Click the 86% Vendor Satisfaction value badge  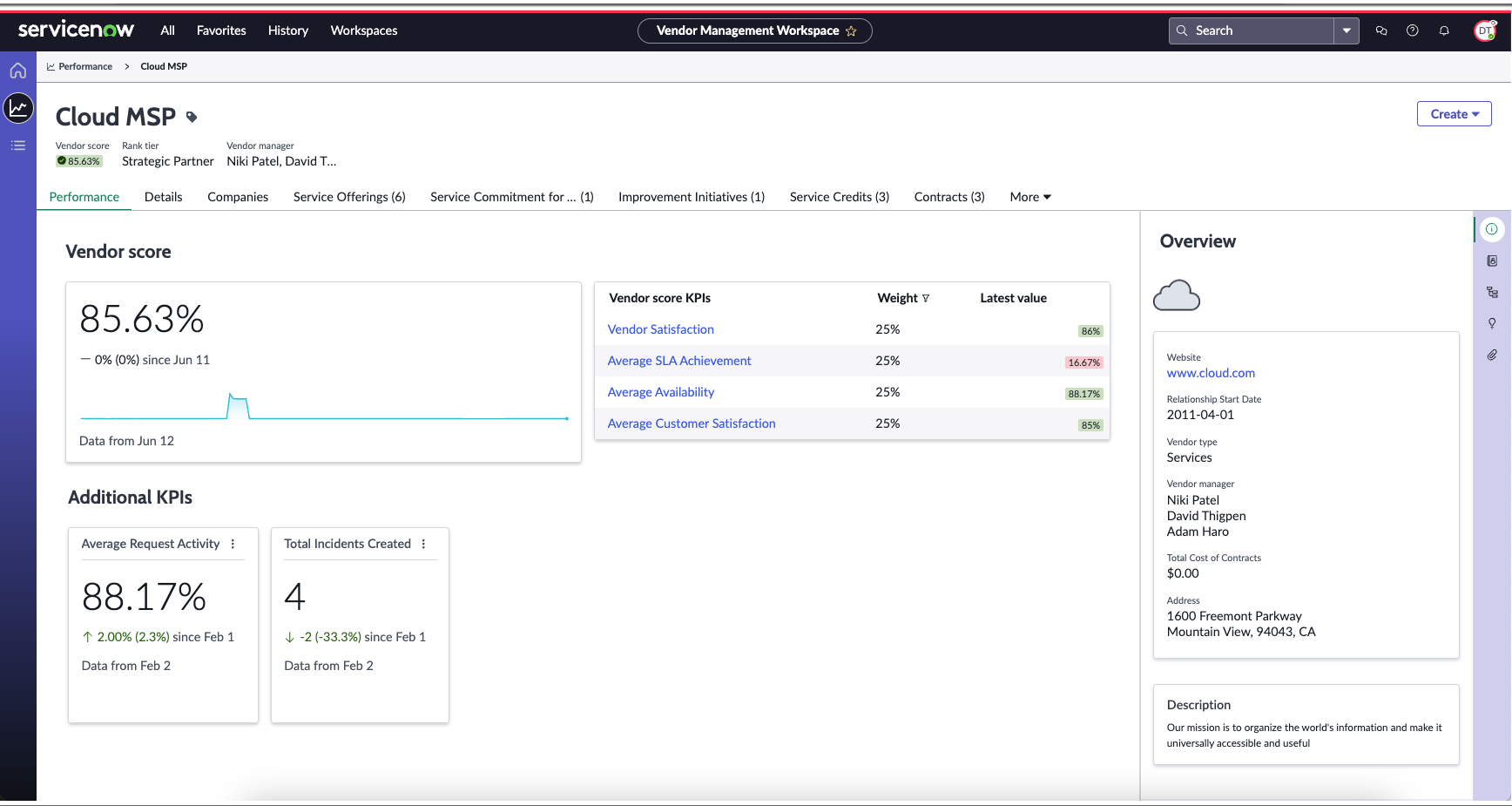coord(1090,331)
